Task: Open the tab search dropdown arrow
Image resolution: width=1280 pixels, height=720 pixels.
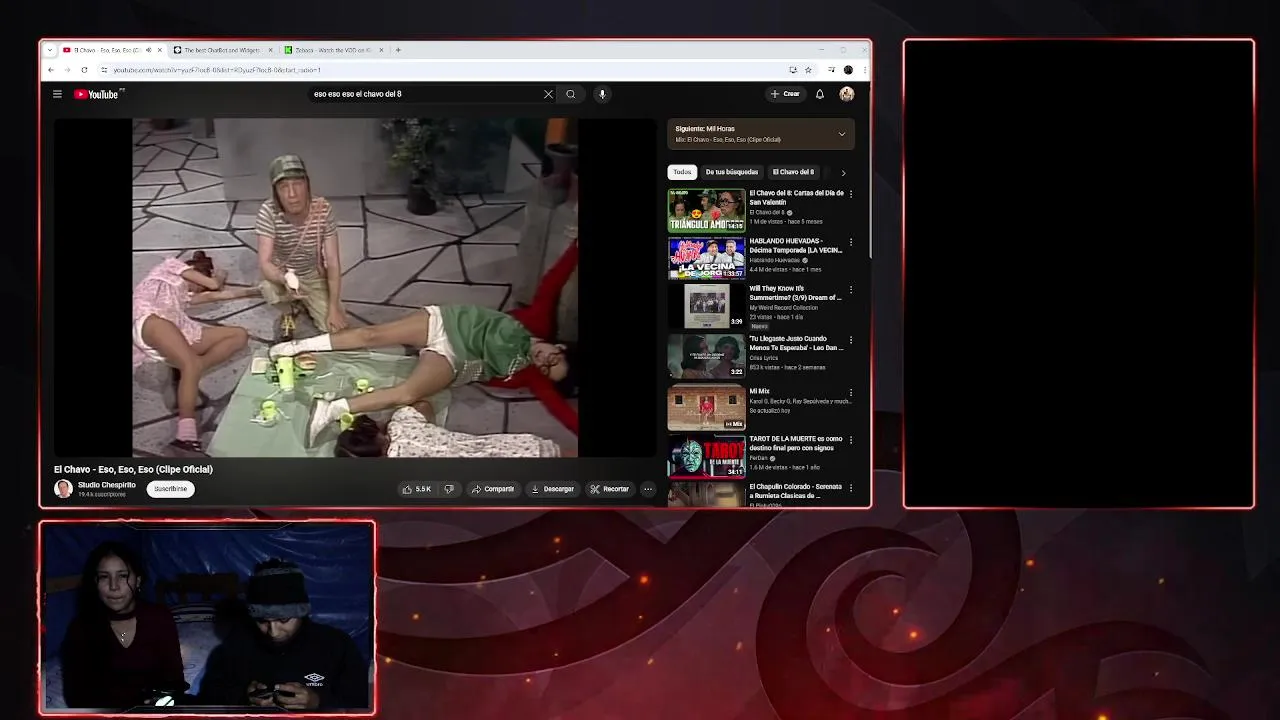Action: [50, 50]
